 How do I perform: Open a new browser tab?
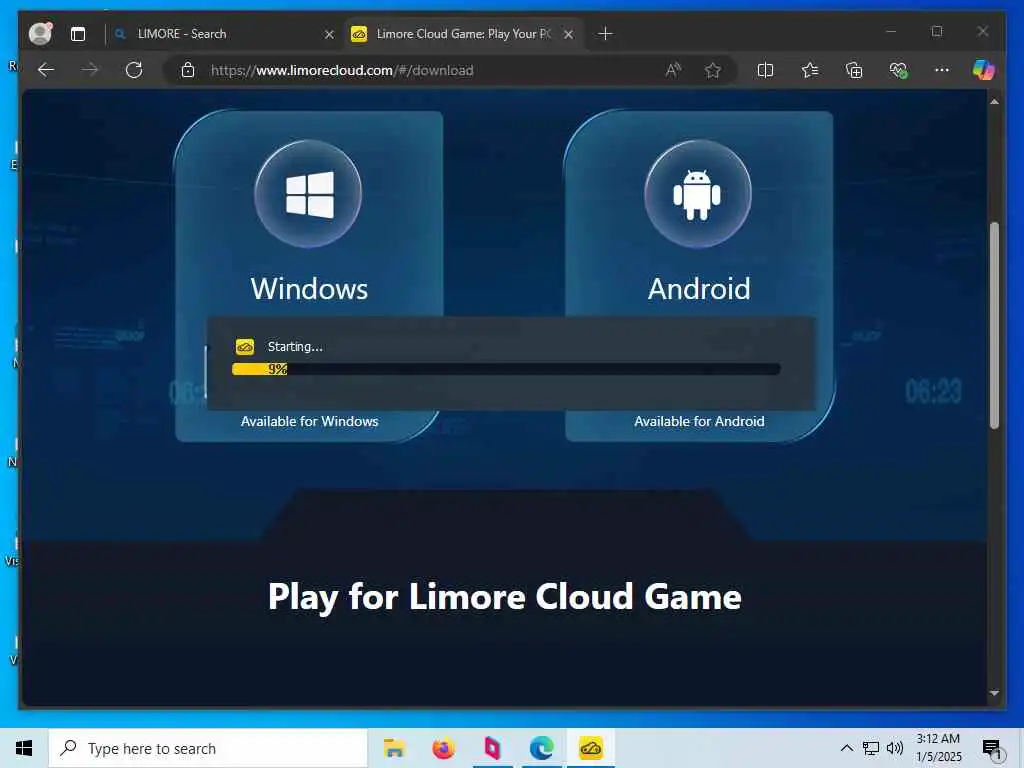tap(605, 34)
